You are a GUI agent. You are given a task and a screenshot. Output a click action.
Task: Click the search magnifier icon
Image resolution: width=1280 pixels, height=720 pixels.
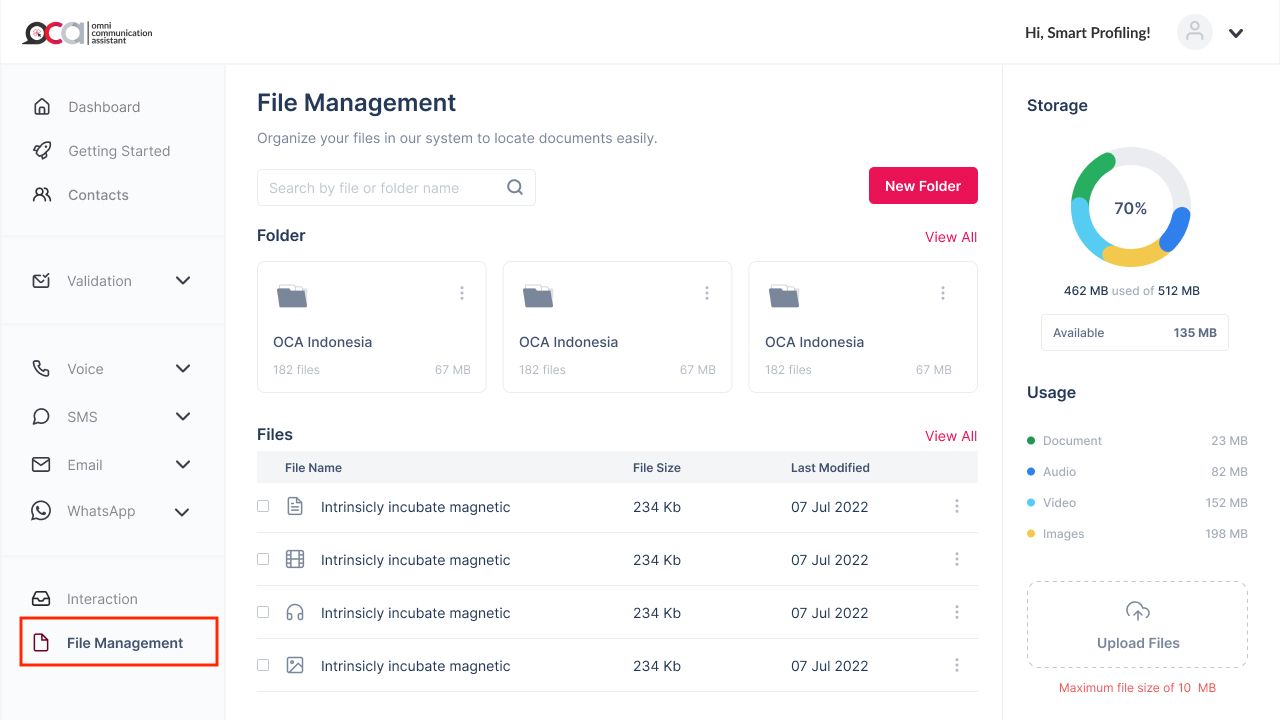click(x=515, y=187)
